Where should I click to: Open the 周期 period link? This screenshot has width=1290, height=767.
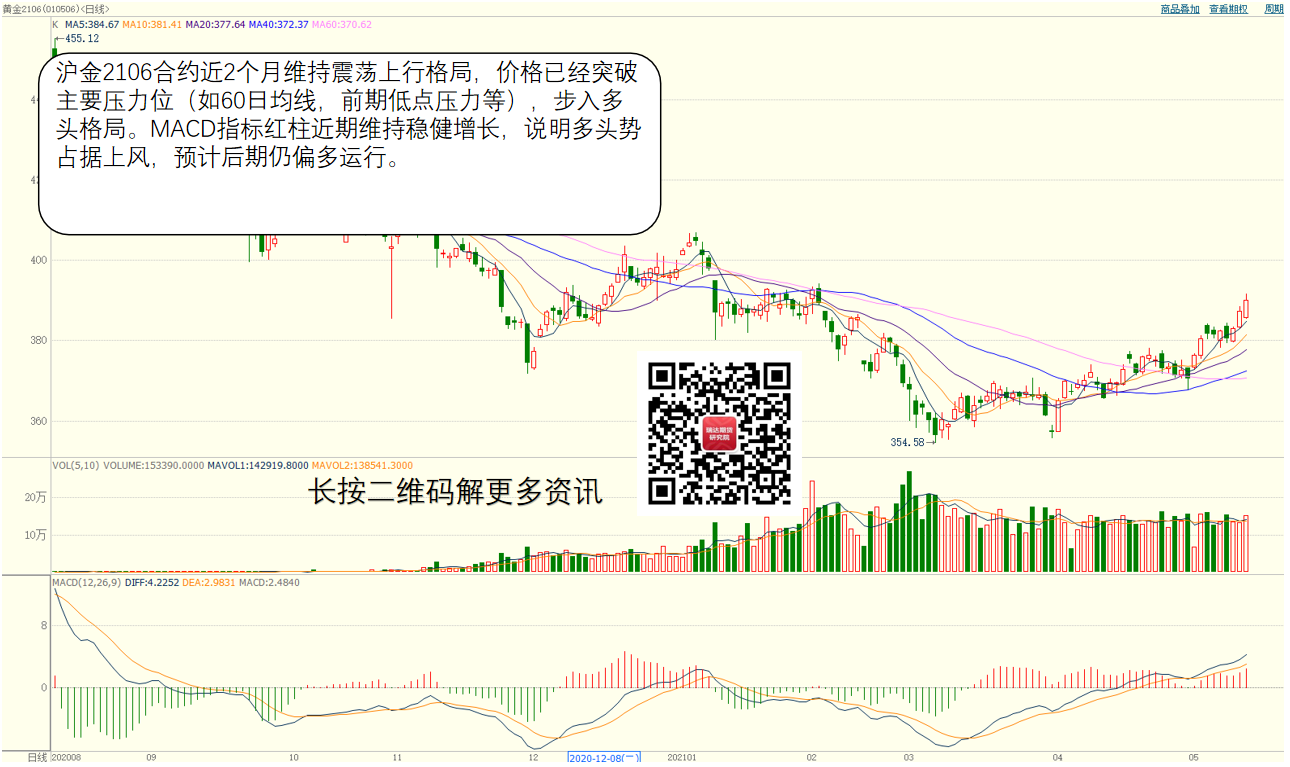point(1273,8)
